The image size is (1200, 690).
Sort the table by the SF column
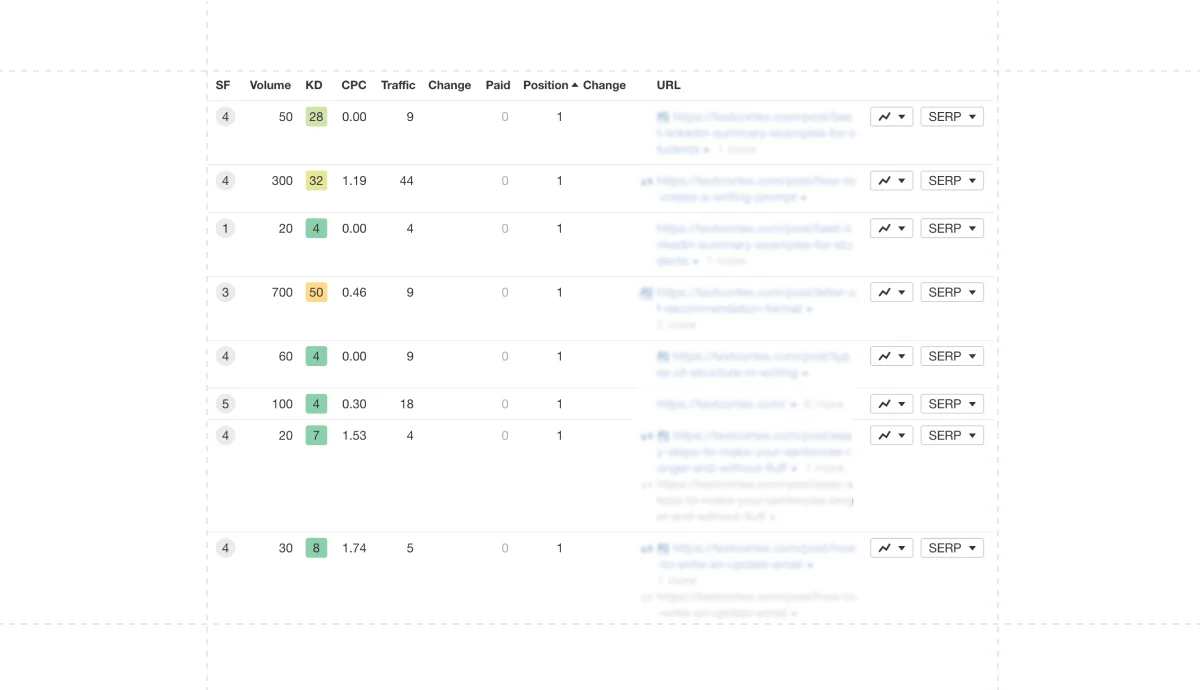[x=223, y=86]
